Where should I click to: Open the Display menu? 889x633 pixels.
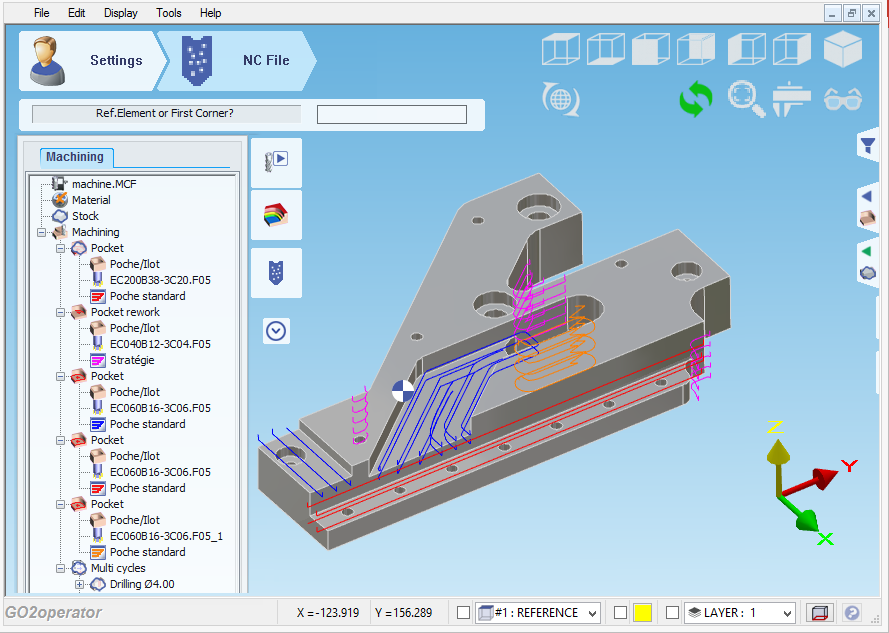[121, 13]
